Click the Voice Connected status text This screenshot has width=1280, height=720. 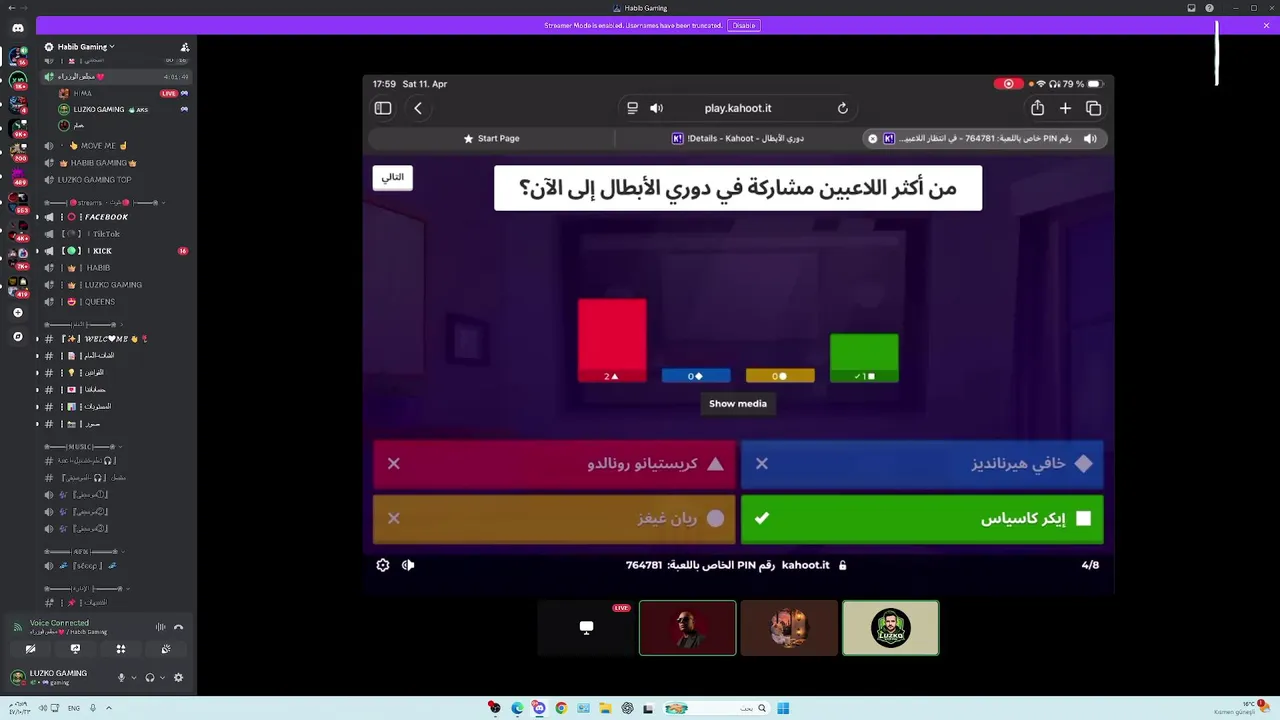pos(59,623)
